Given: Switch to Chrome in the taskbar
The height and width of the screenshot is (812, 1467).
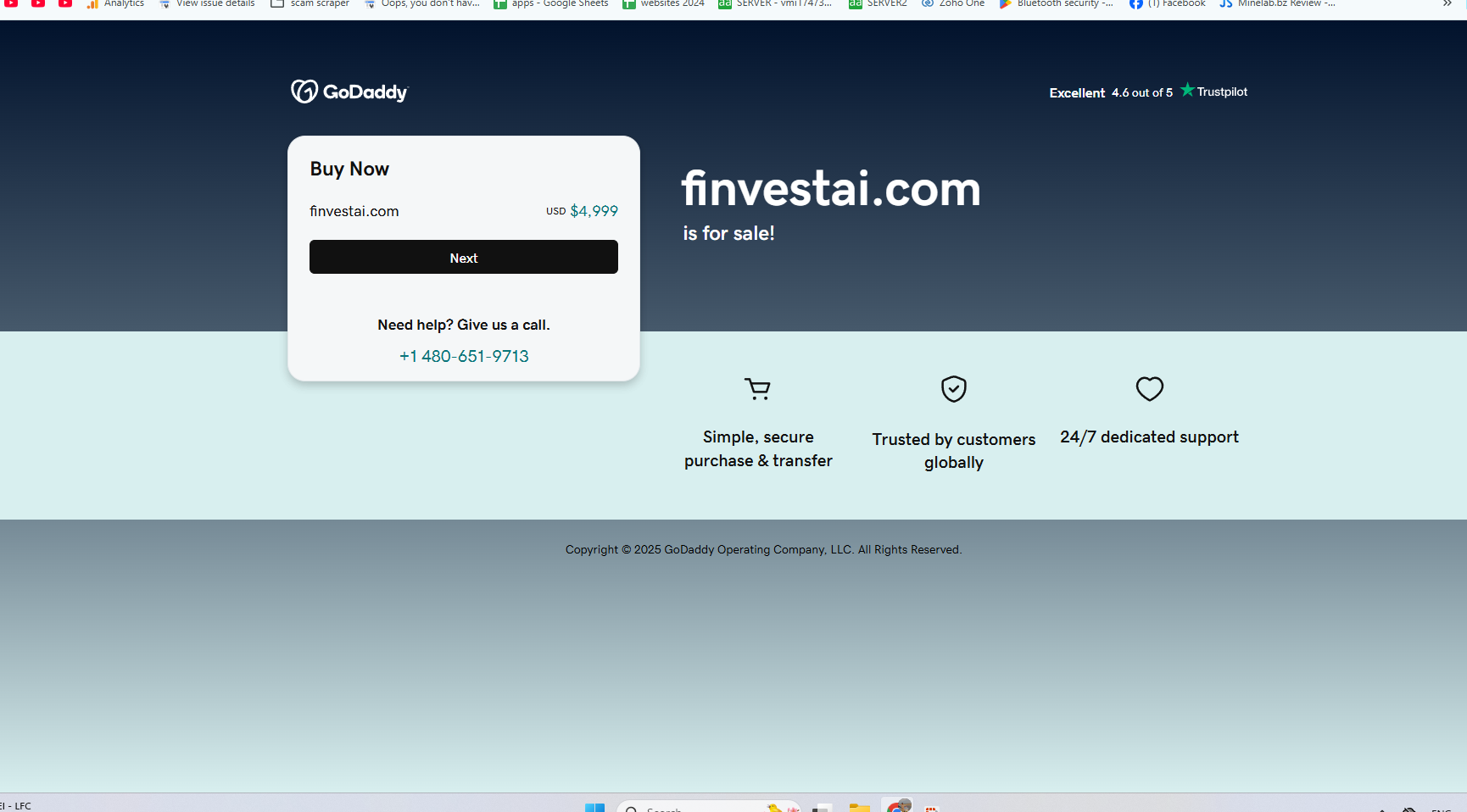Looking at the screenshot, I should (x=897, y=806).
